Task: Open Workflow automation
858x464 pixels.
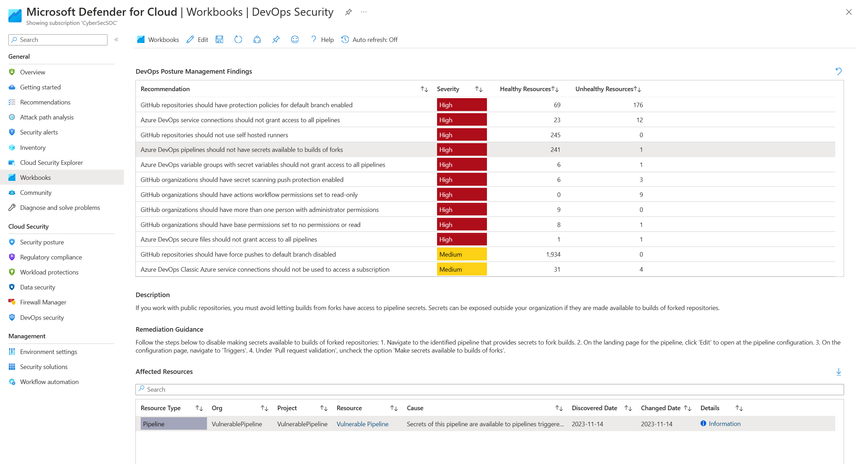Action: (x=49, y=382)
